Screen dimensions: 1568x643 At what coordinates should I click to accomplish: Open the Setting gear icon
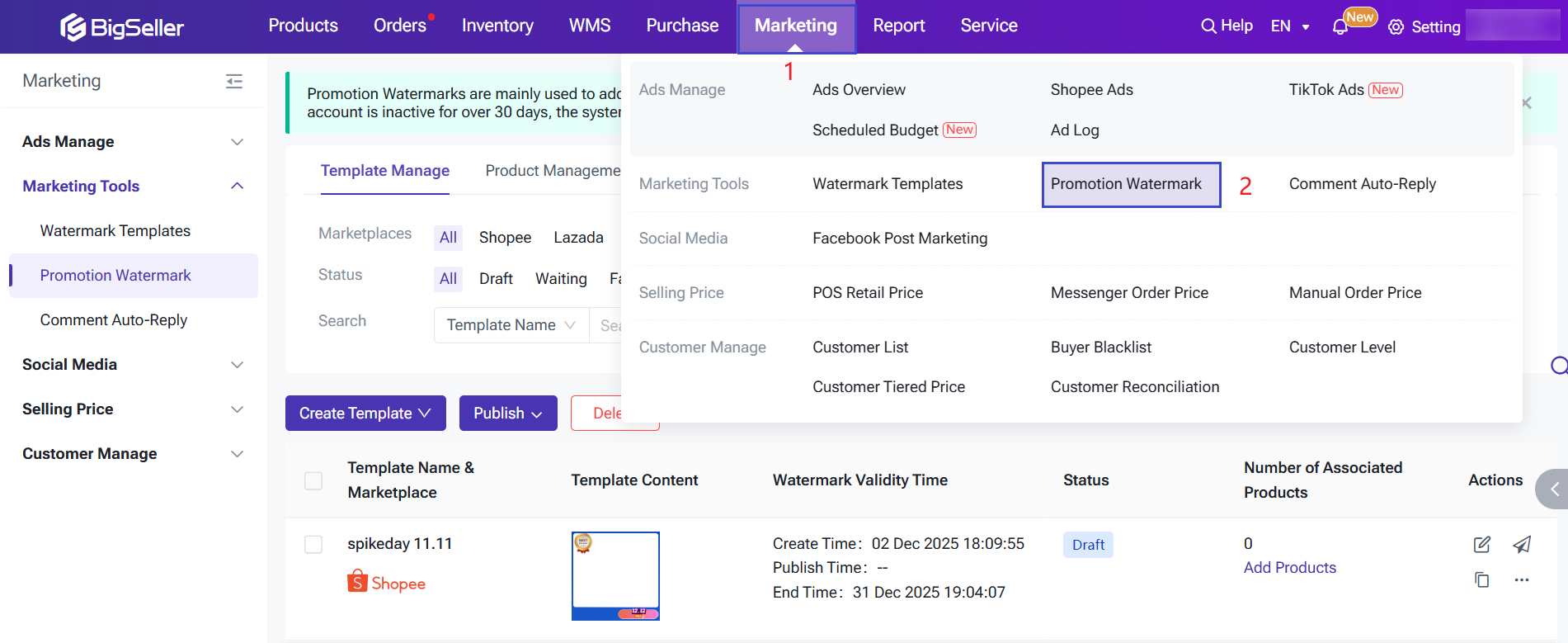pos(1396,27)
